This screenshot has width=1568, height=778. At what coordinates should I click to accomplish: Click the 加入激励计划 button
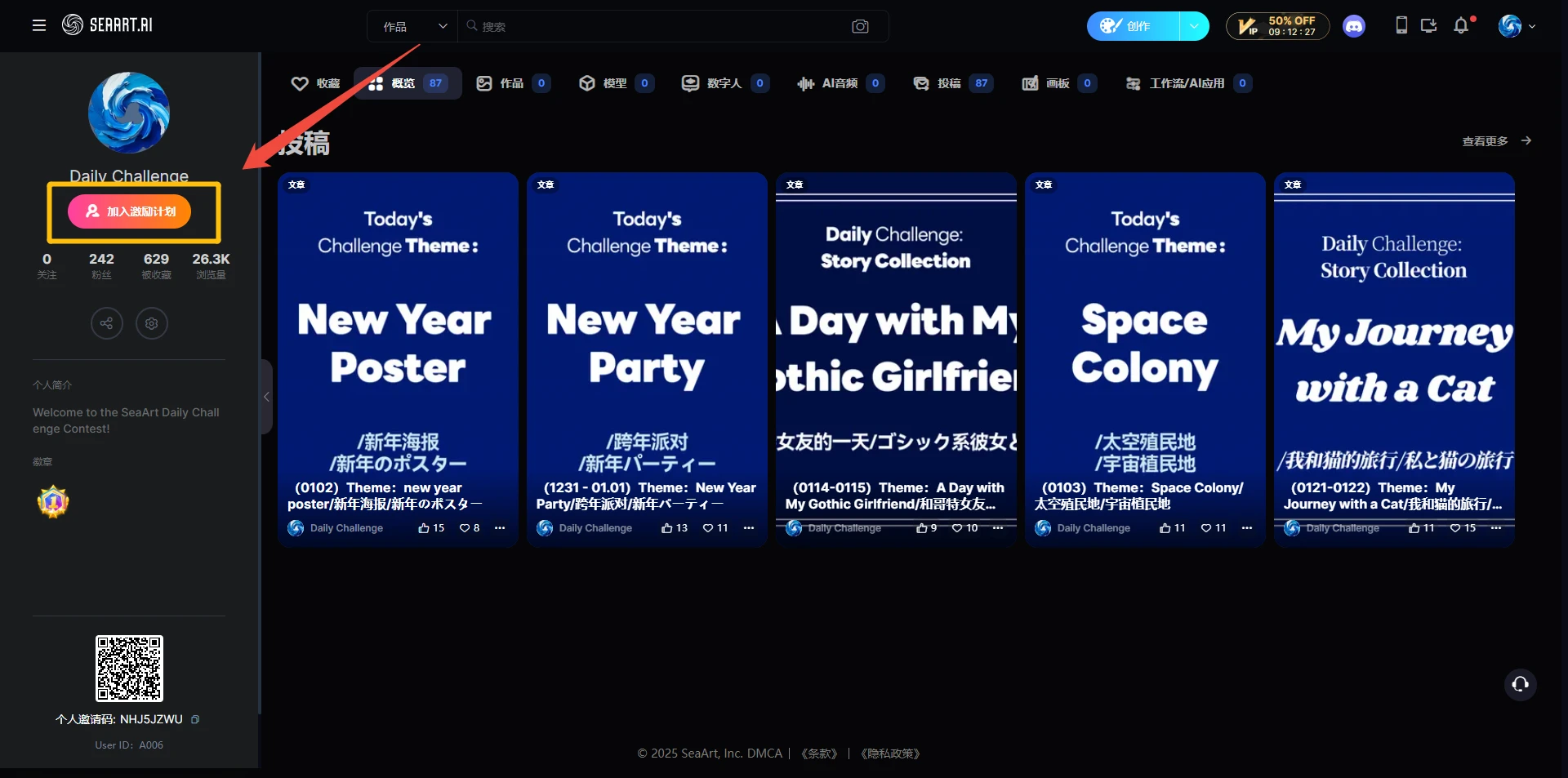click(129, 211)
